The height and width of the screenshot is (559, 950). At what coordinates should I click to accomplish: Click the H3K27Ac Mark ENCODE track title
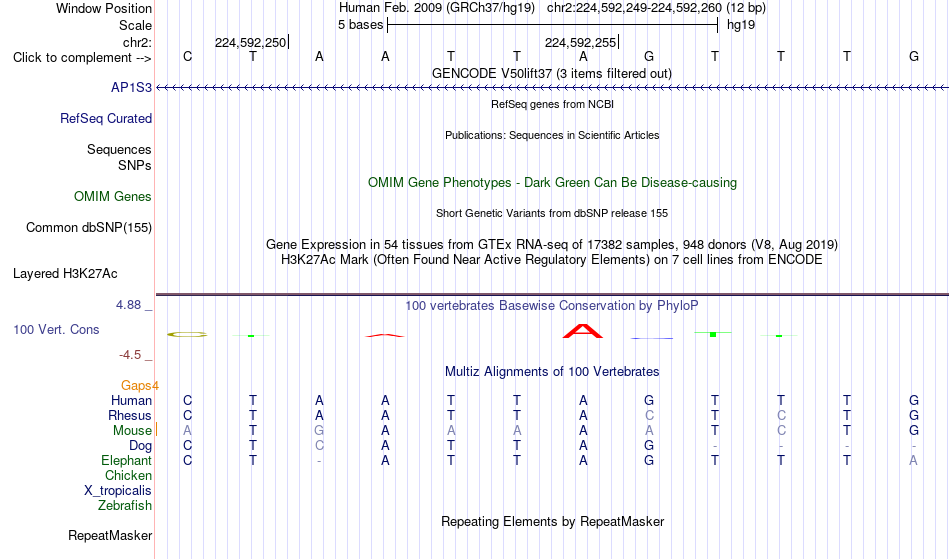(x=552, y=260)
